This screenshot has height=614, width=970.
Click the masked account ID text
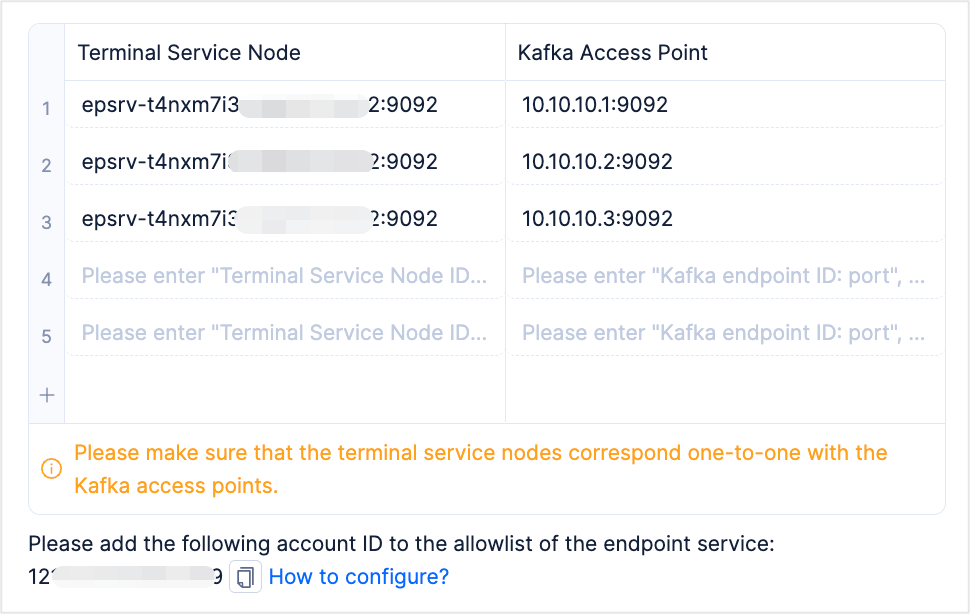[x=125, y=577]
